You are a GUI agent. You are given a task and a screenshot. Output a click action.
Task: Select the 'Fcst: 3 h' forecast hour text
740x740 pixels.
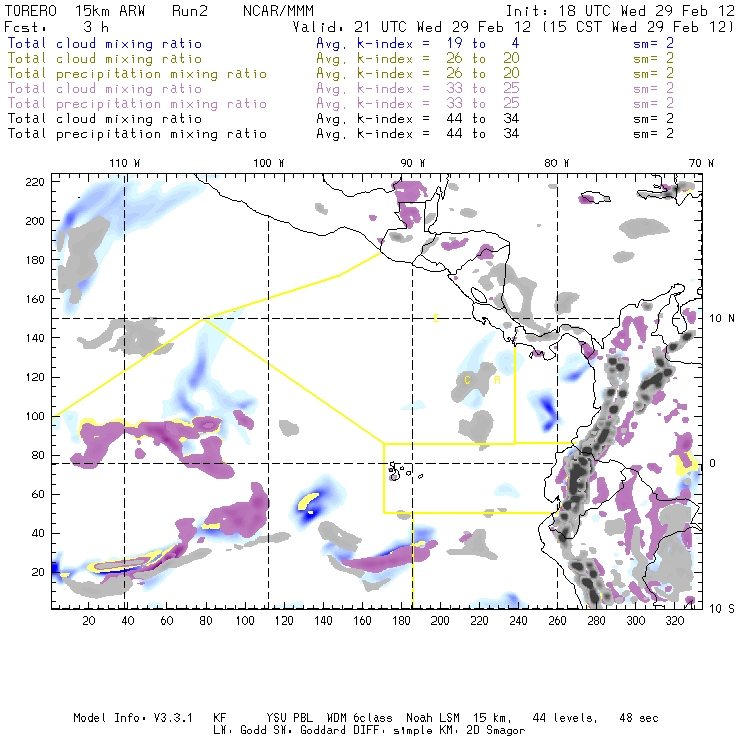[57, 27]
